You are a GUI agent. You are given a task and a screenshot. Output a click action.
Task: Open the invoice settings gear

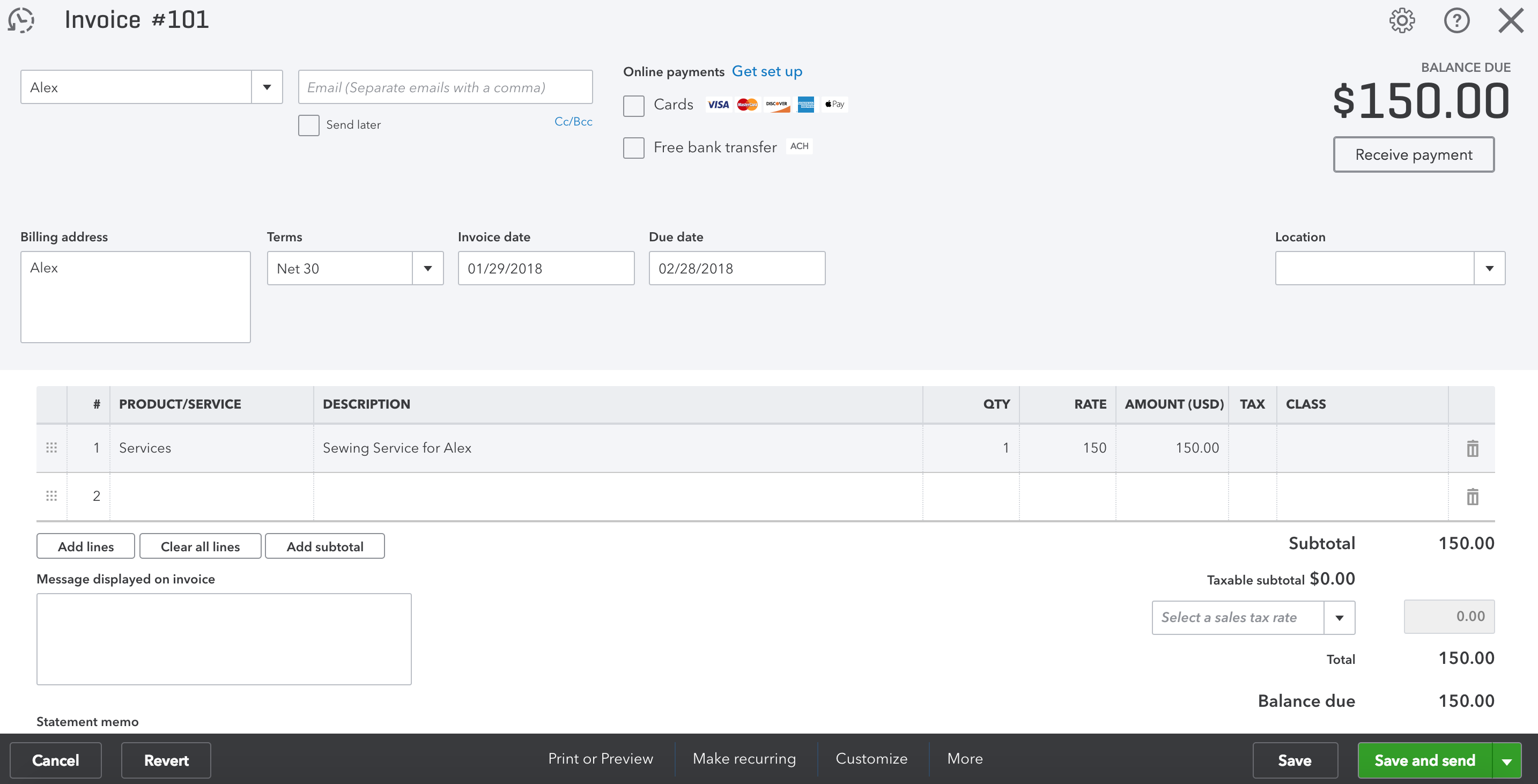point(1401,20)
